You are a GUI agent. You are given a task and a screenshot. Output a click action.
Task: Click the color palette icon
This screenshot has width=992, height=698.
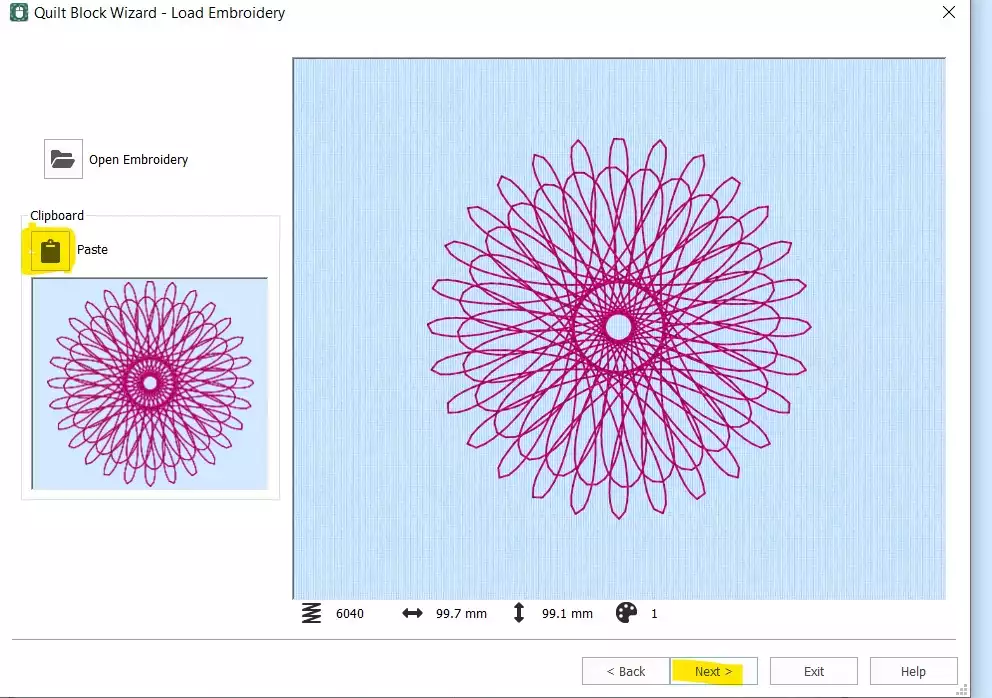[x=626, y=613]
